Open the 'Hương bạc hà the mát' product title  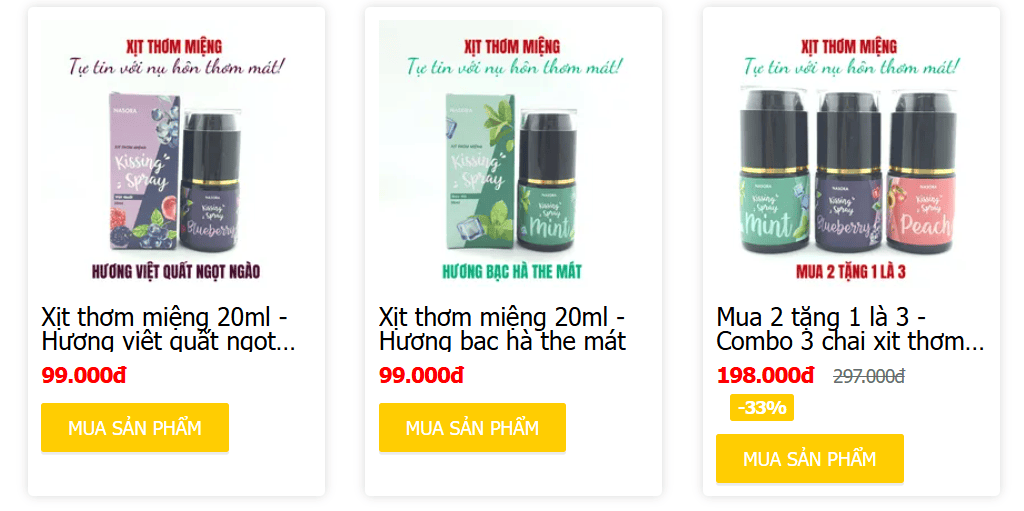click(x=502, y=329)
